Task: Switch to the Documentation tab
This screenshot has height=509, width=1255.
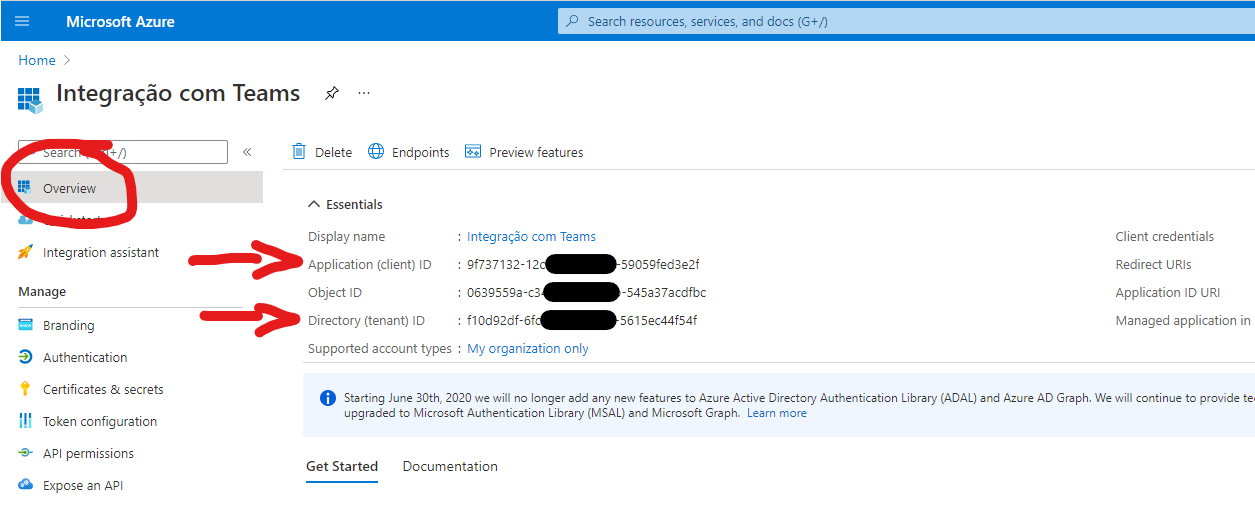Action: click(x=450, y=466)
